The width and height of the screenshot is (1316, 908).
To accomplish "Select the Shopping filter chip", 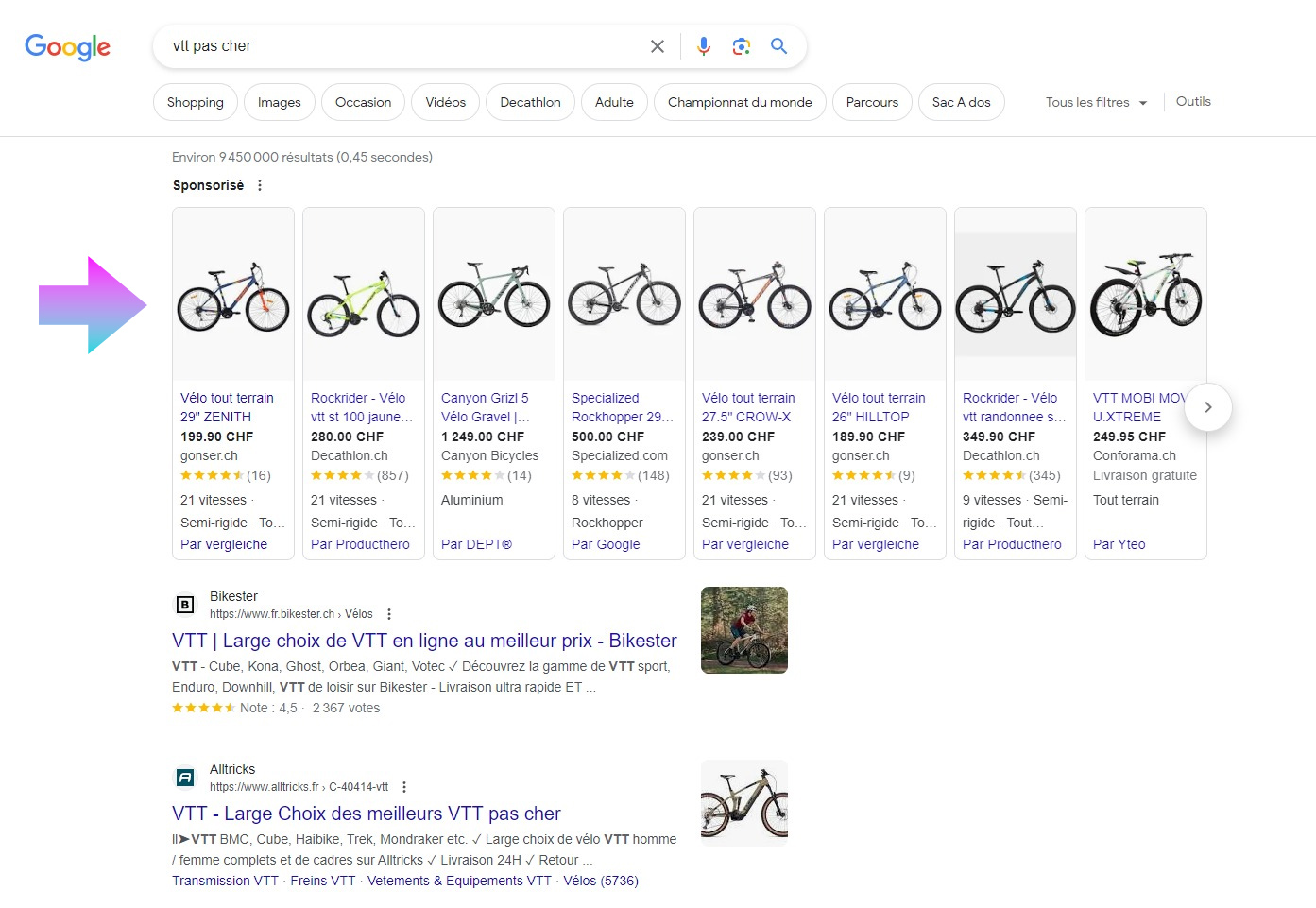I will 196,102.
